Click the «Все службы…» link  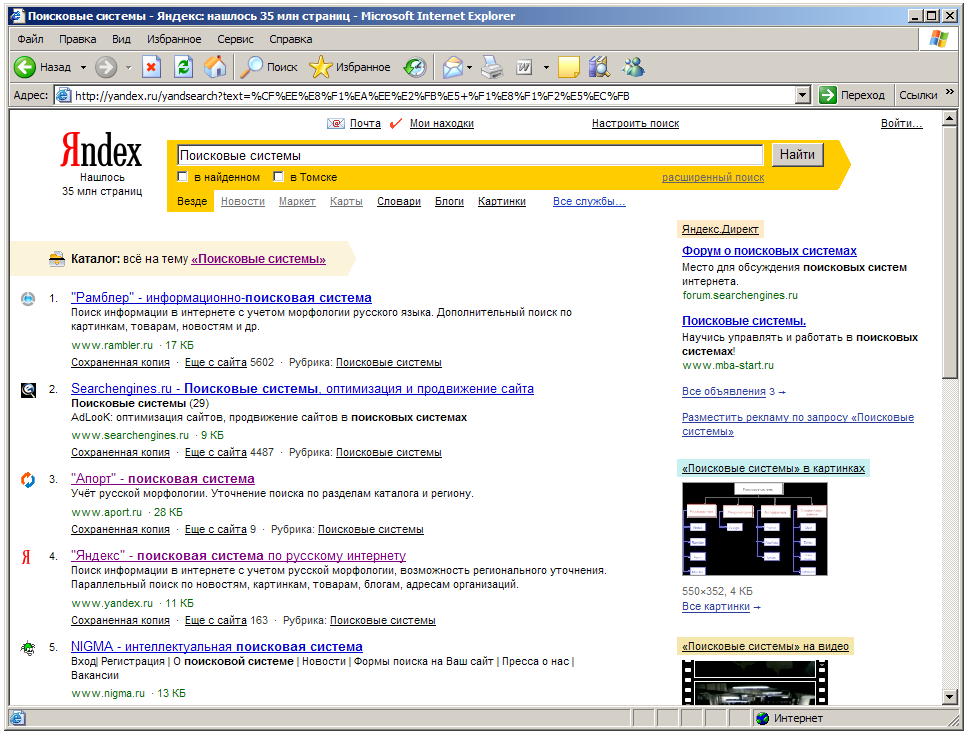[x=589, y=201]
